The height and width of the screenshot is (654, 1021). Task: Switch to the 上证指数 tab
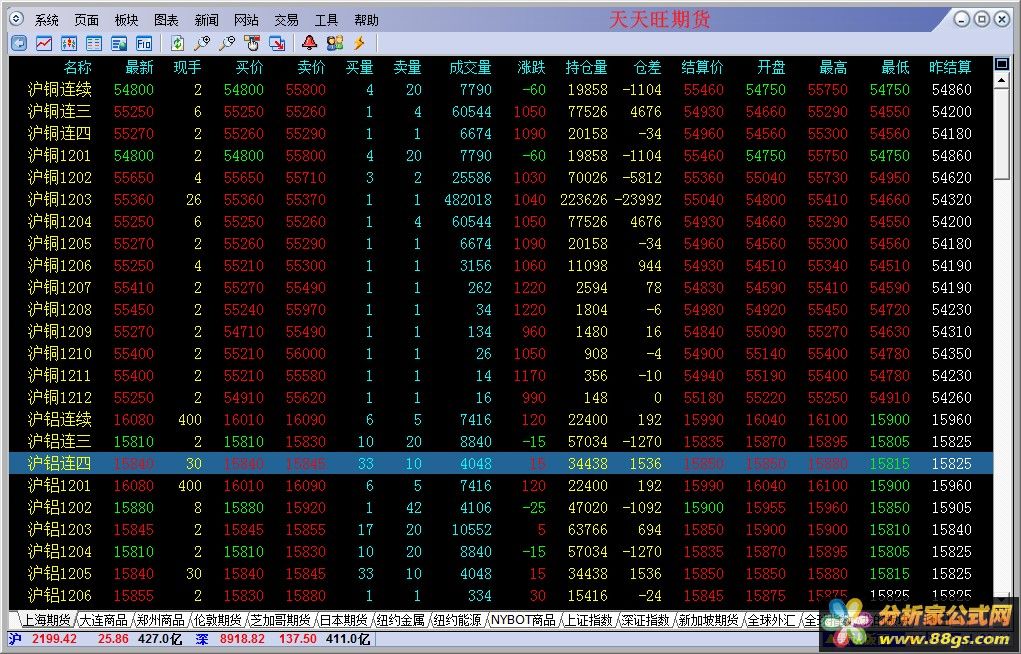tap(589, 620)
